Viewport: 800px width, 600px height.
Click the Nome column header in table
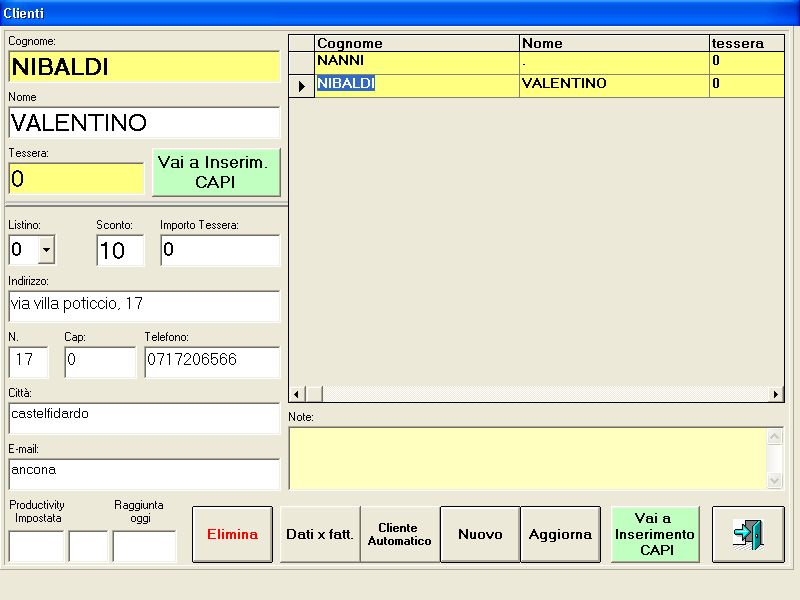click(x=614, y=43)
